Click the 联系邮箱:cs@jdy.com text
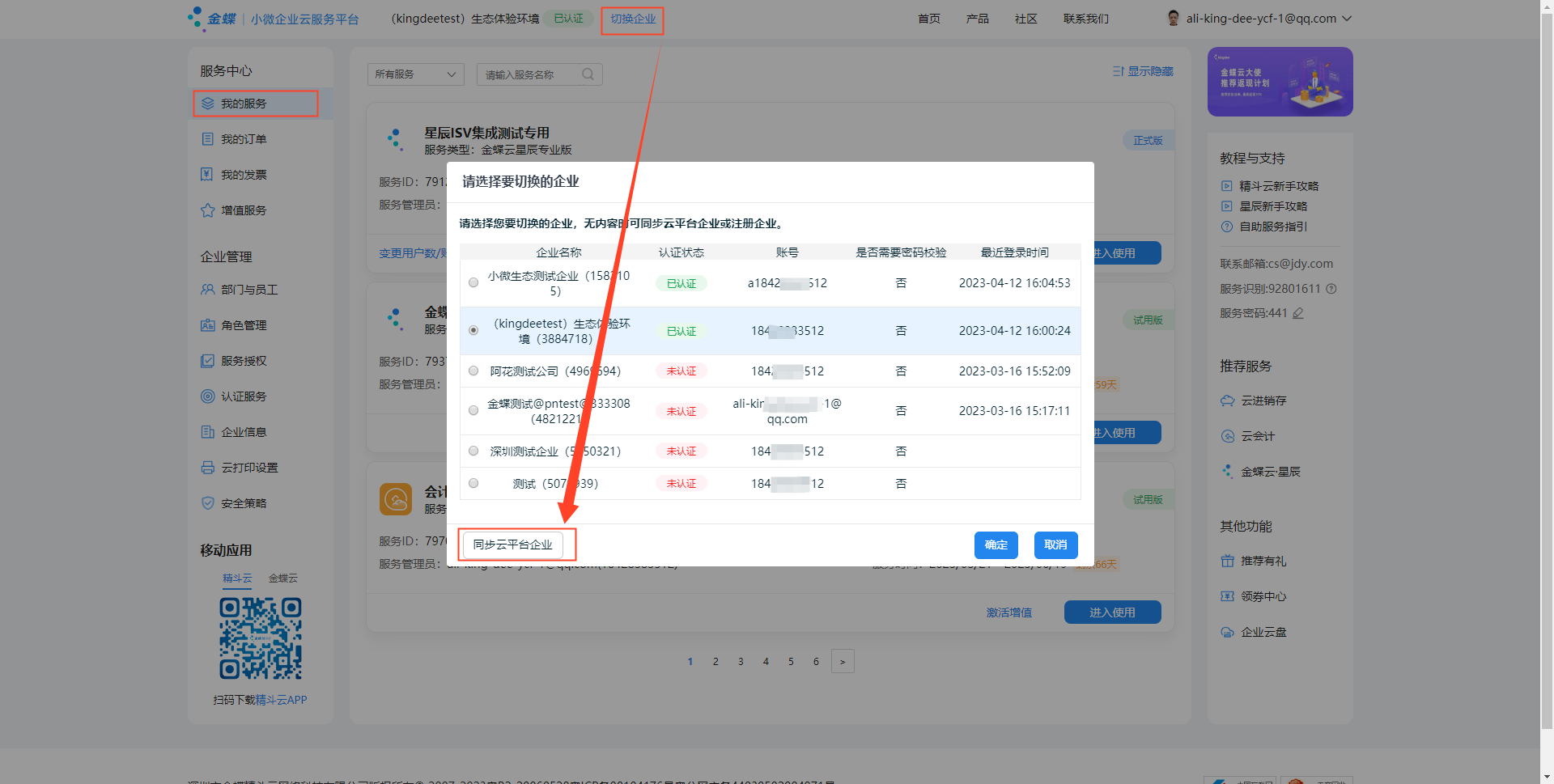Screen dimensions: 1554x784 coord(1276,264)
